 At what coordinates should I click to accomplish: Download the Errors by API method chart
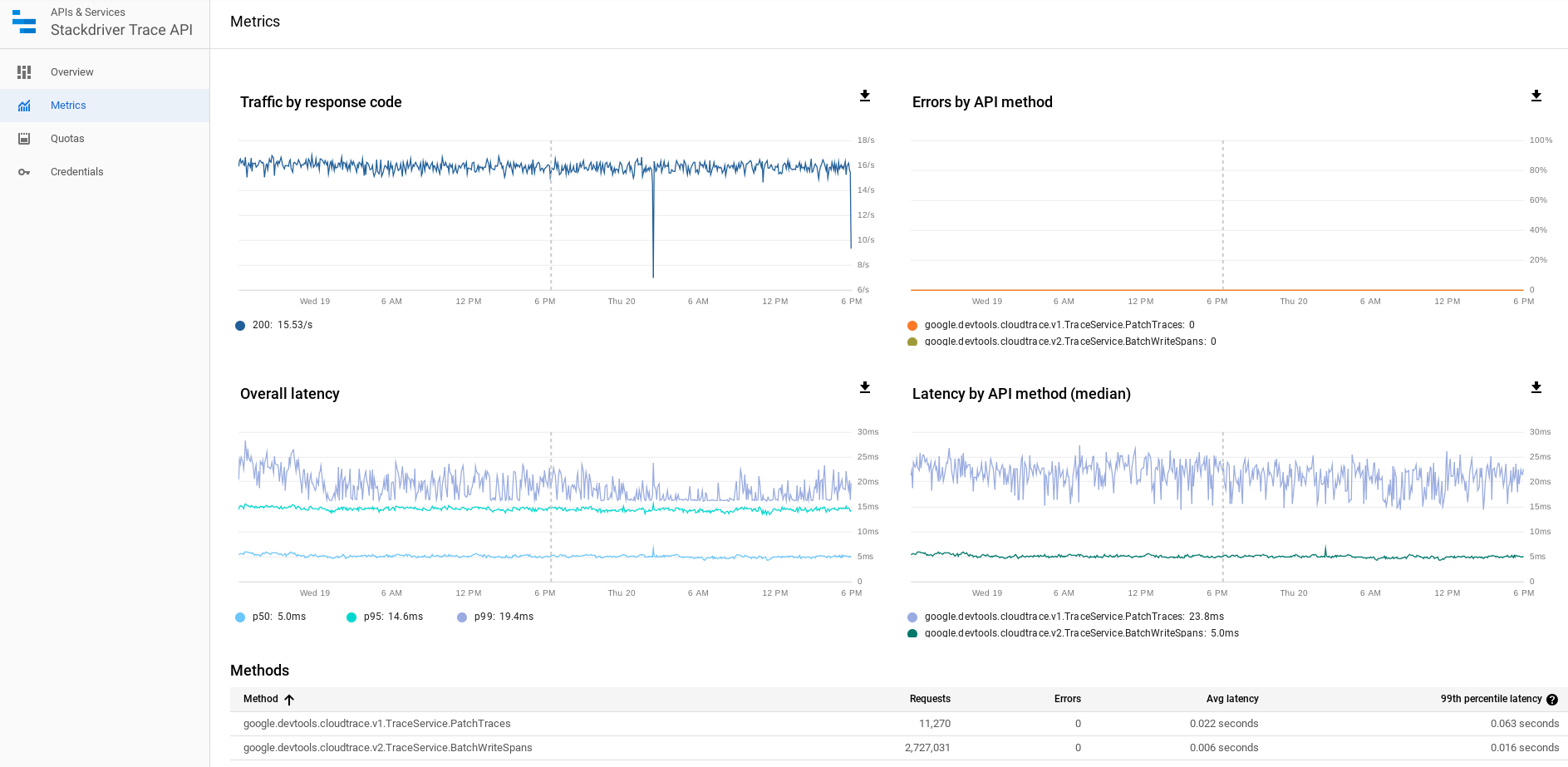pyautogui.click(x=1536, y=96)
